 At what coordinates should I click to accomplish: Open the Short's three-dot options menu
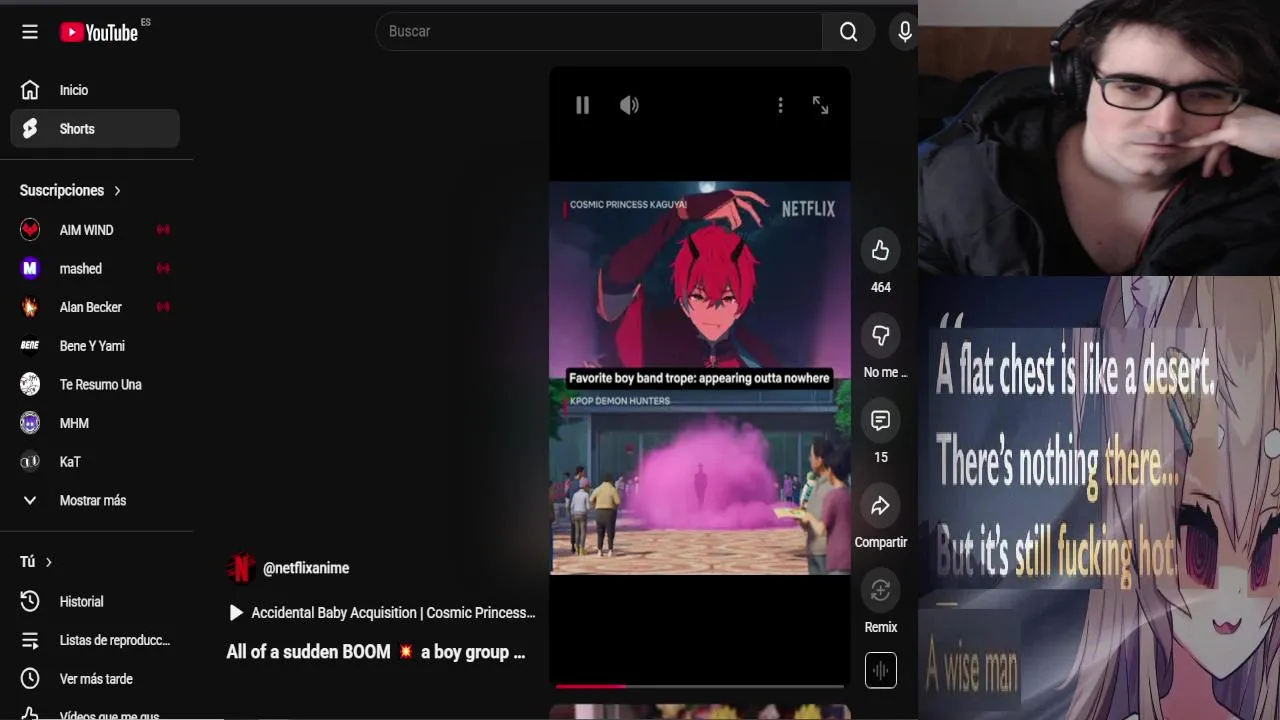[x=780, y=105]
